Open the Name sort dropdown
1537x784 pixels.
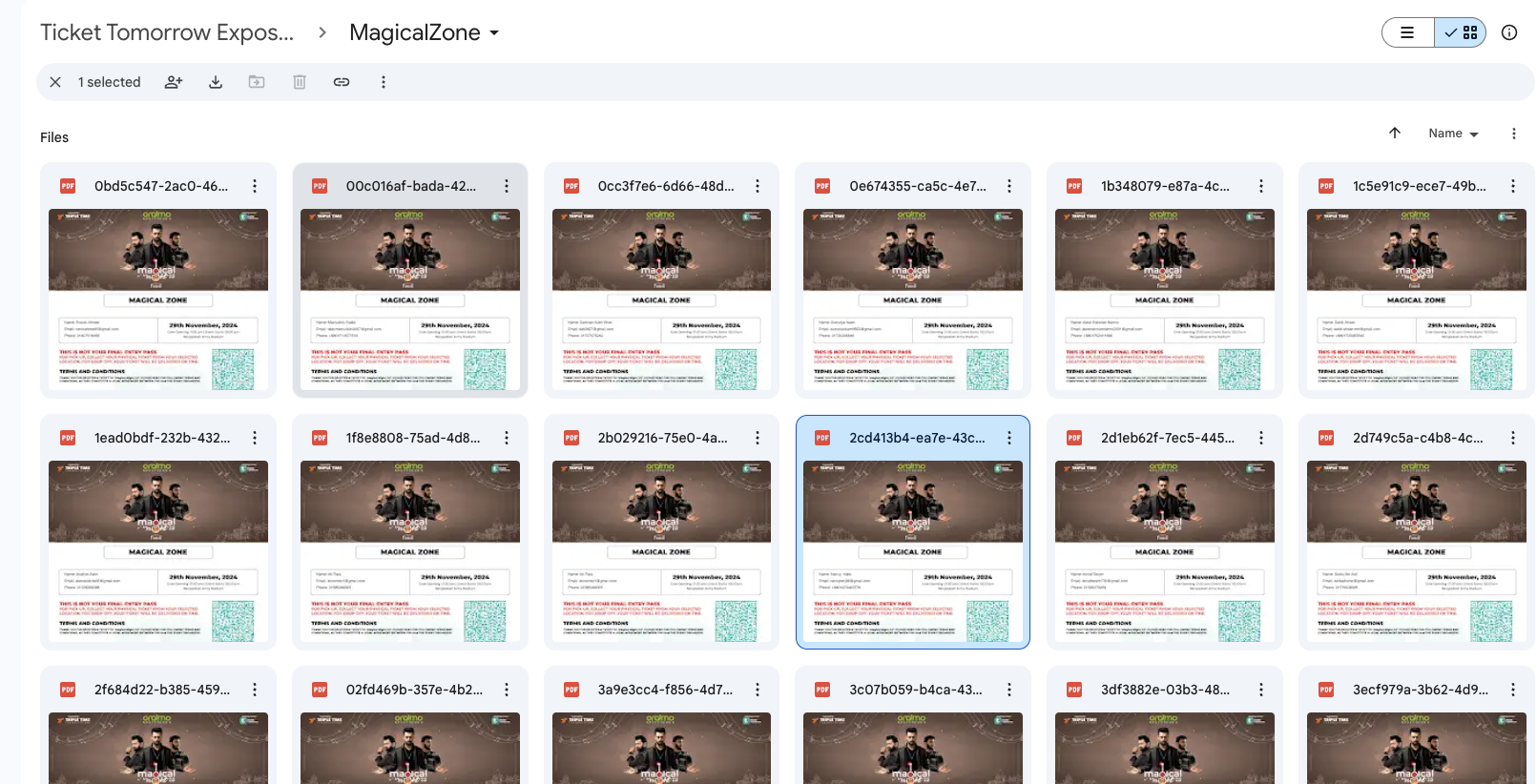1453,134
